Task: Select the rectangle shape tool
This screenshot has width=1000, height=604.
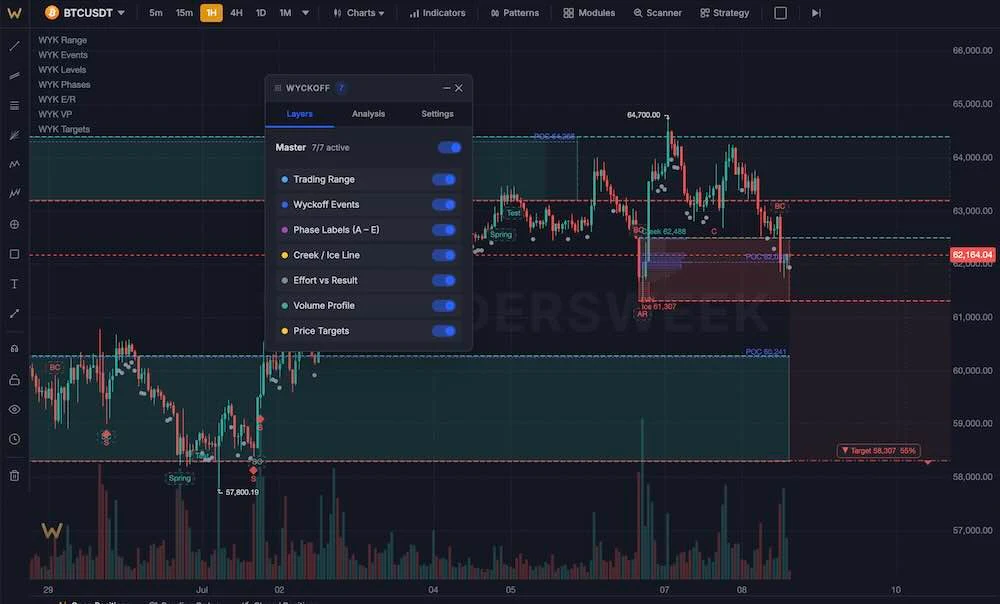Action: tap(14, 254)
